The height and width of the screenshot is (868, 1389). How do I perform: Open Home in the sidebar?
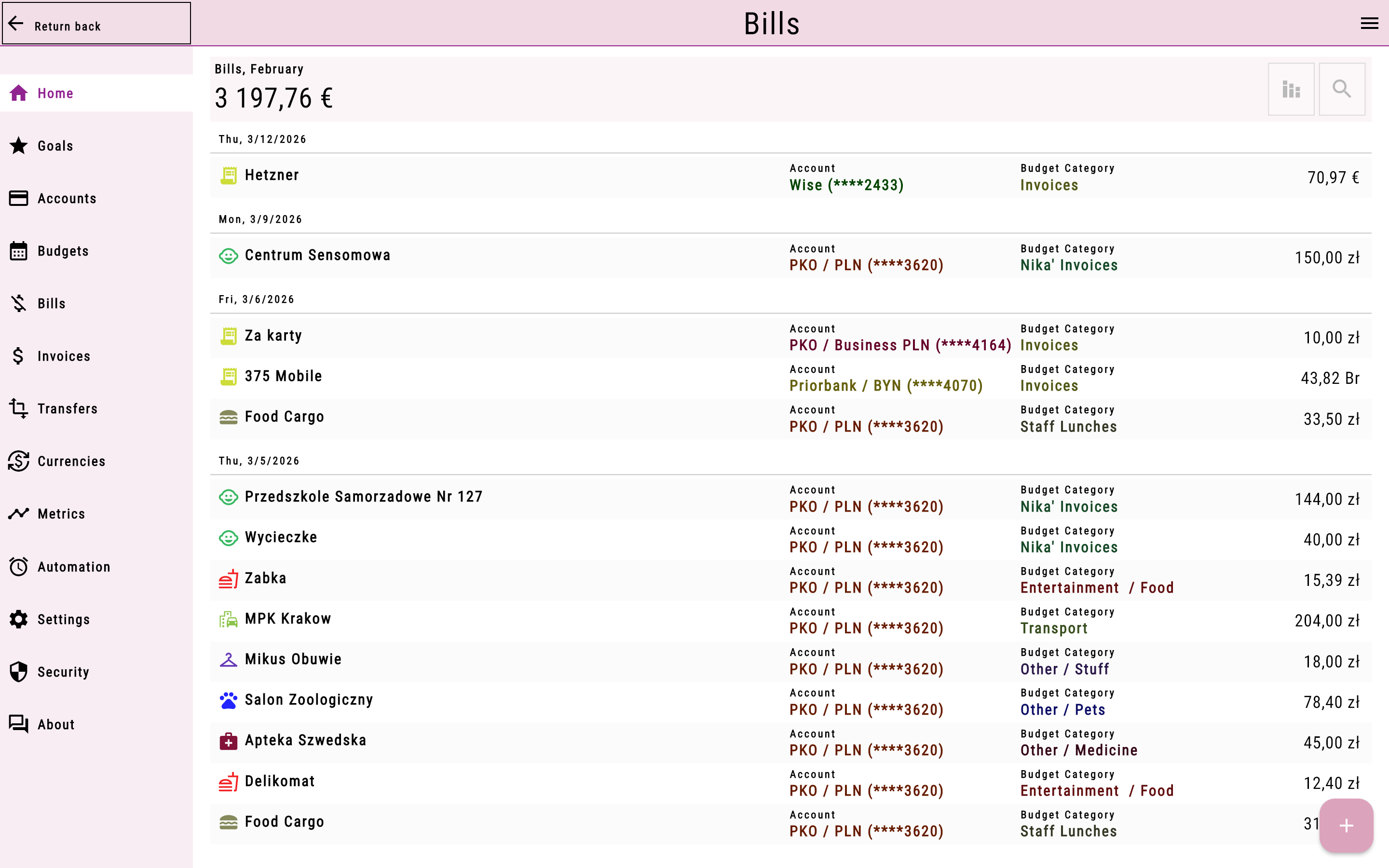(96, 93)
